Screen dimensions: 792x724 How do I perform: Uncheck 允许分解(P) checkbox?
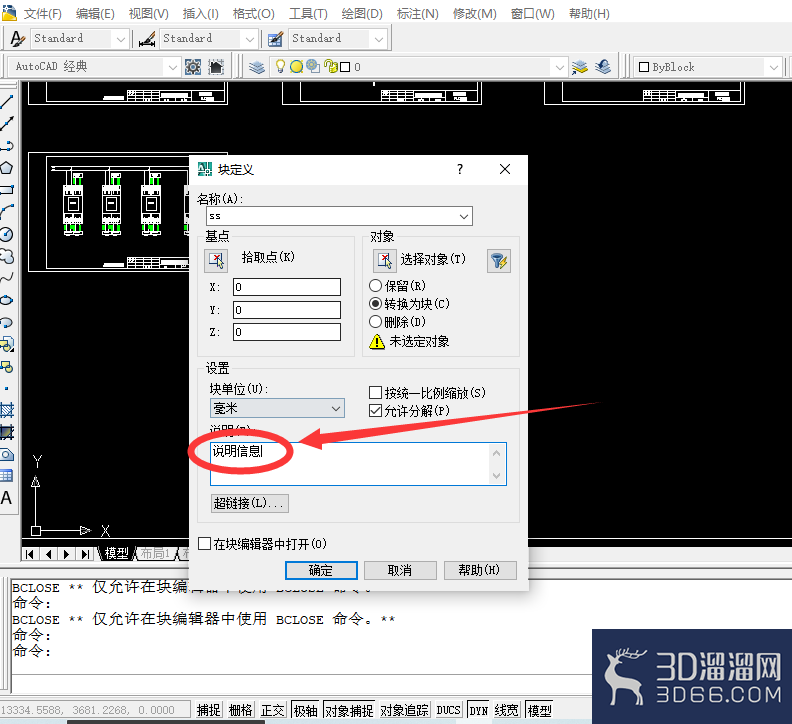click(x=375, y=411)
